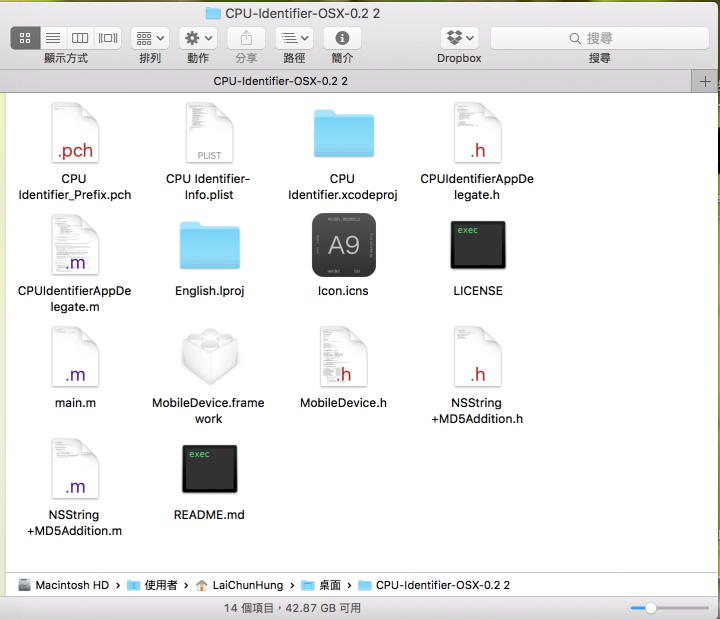This screenshot has width=720, height=619.
Task: Switch to cover flow view mode
Action: pyautogui.click(x=108, y=38)
